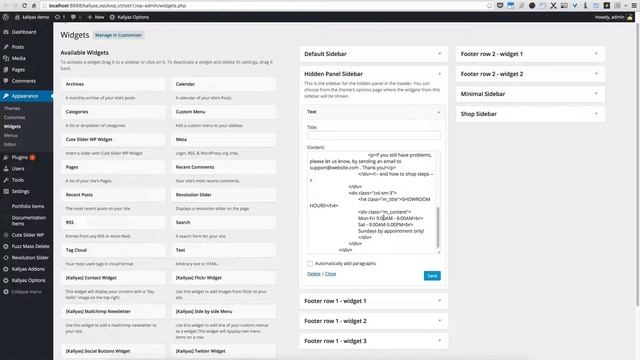This screenshot has width=640, height=360.
Task: Click the Fuzz Mass Delete gear icon
Action: click(x=6, y=247)
